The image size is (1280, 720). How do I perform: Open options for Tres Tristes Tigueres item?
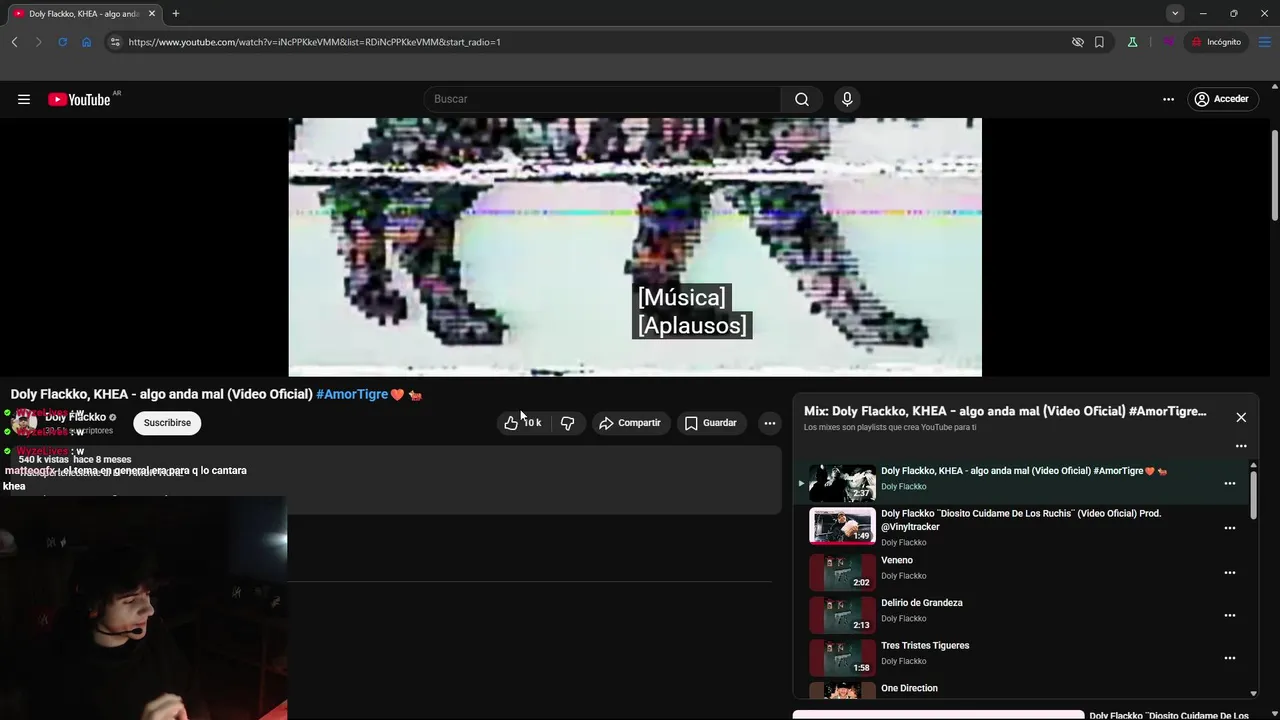point(1230,658)
